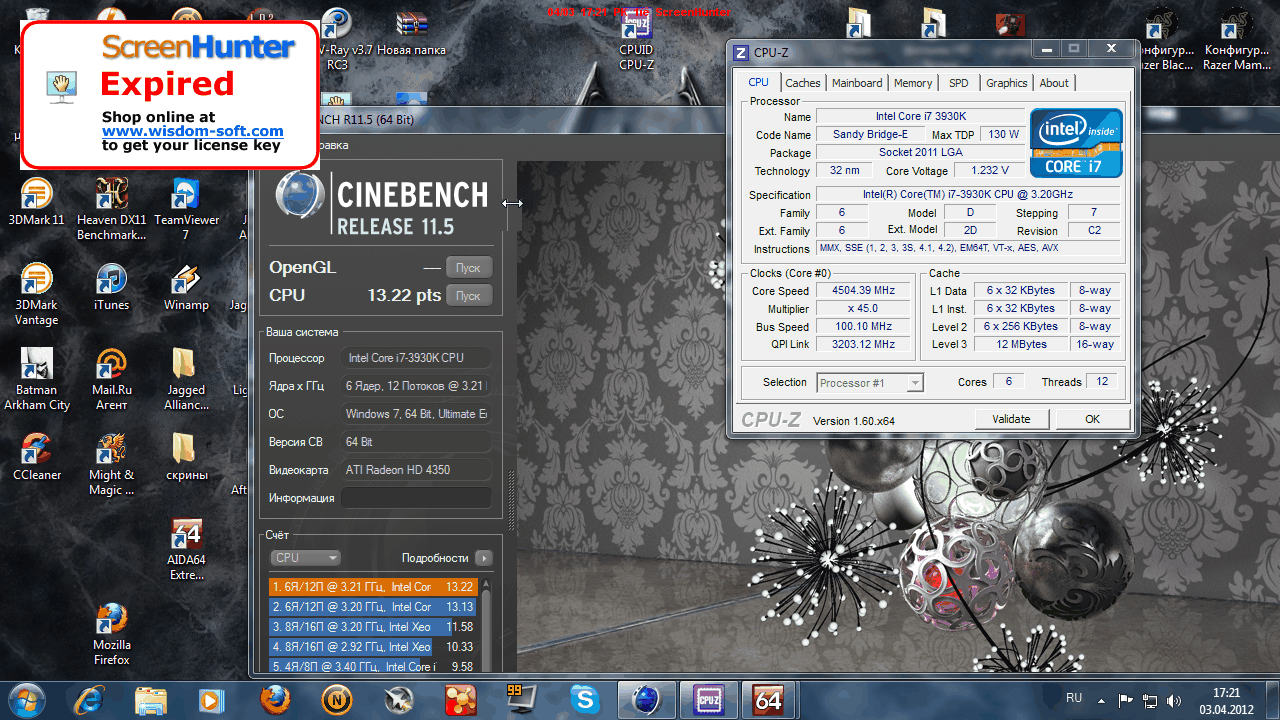Open Heaven DX11 Benchmark desktop shortcut
Viewport: 1280px width, 720px height.
111,194
